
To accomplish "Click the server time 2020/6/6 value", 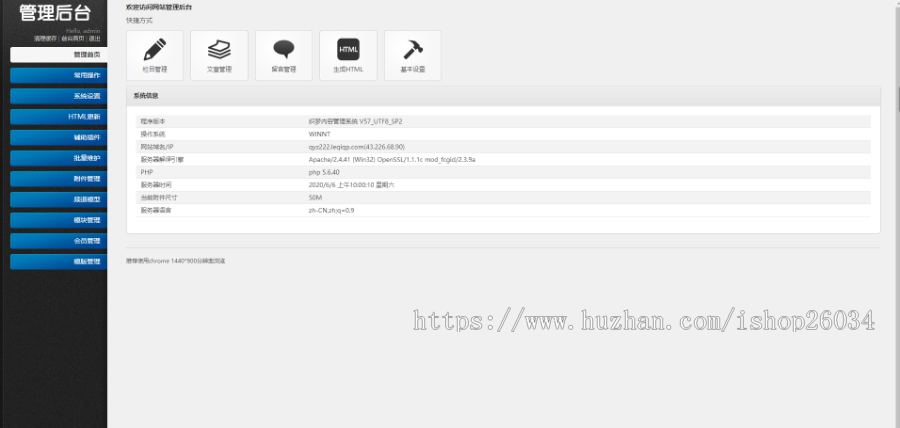I will pyautogui.click(x=351, y=185).
